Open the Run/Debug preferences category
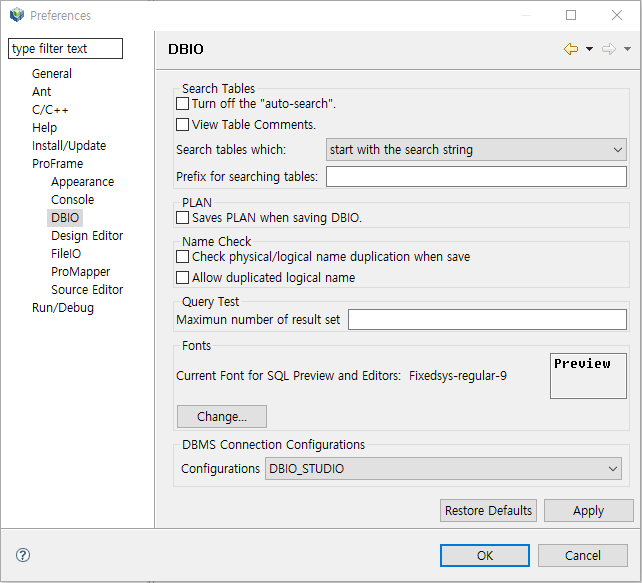 (62, 308)
